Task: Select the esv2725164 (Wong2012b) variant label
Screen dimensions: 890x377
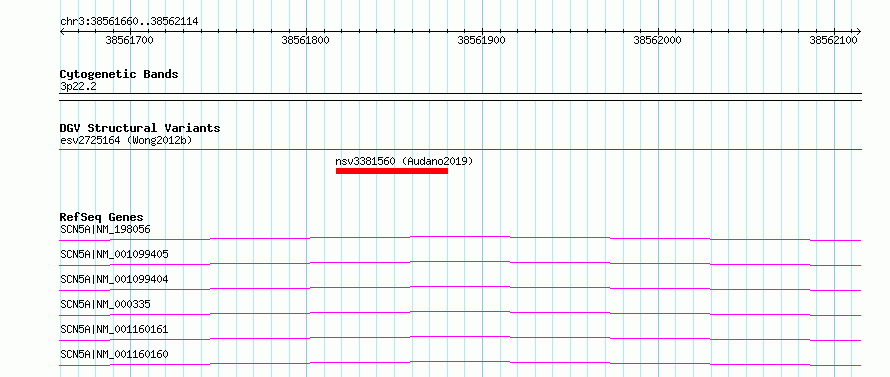Action: click(x=125, y=140)
